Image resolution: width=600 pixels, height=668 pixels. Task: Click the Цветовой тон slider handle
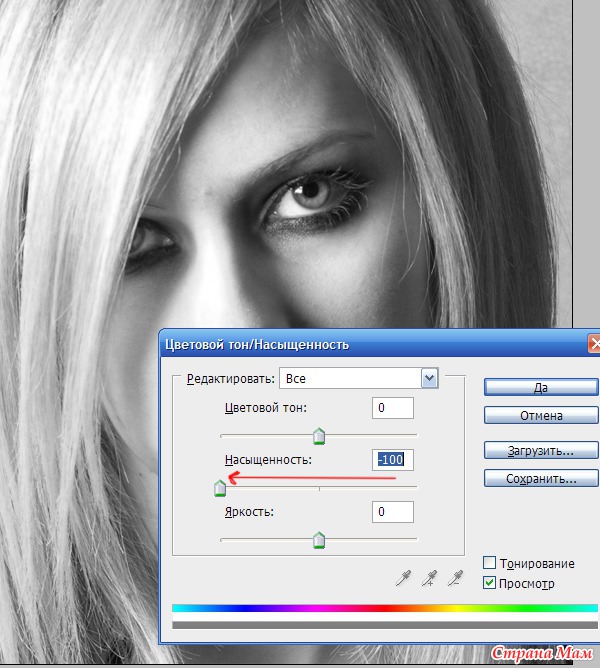[x=319, y=436]
